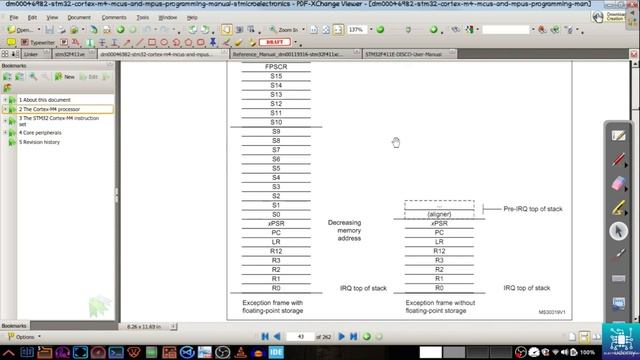Select bookmark 3 The STM32 Cortex-M4 instruction set
The height and width of the screenshot is (360, 640).
[x=59, y=121]
